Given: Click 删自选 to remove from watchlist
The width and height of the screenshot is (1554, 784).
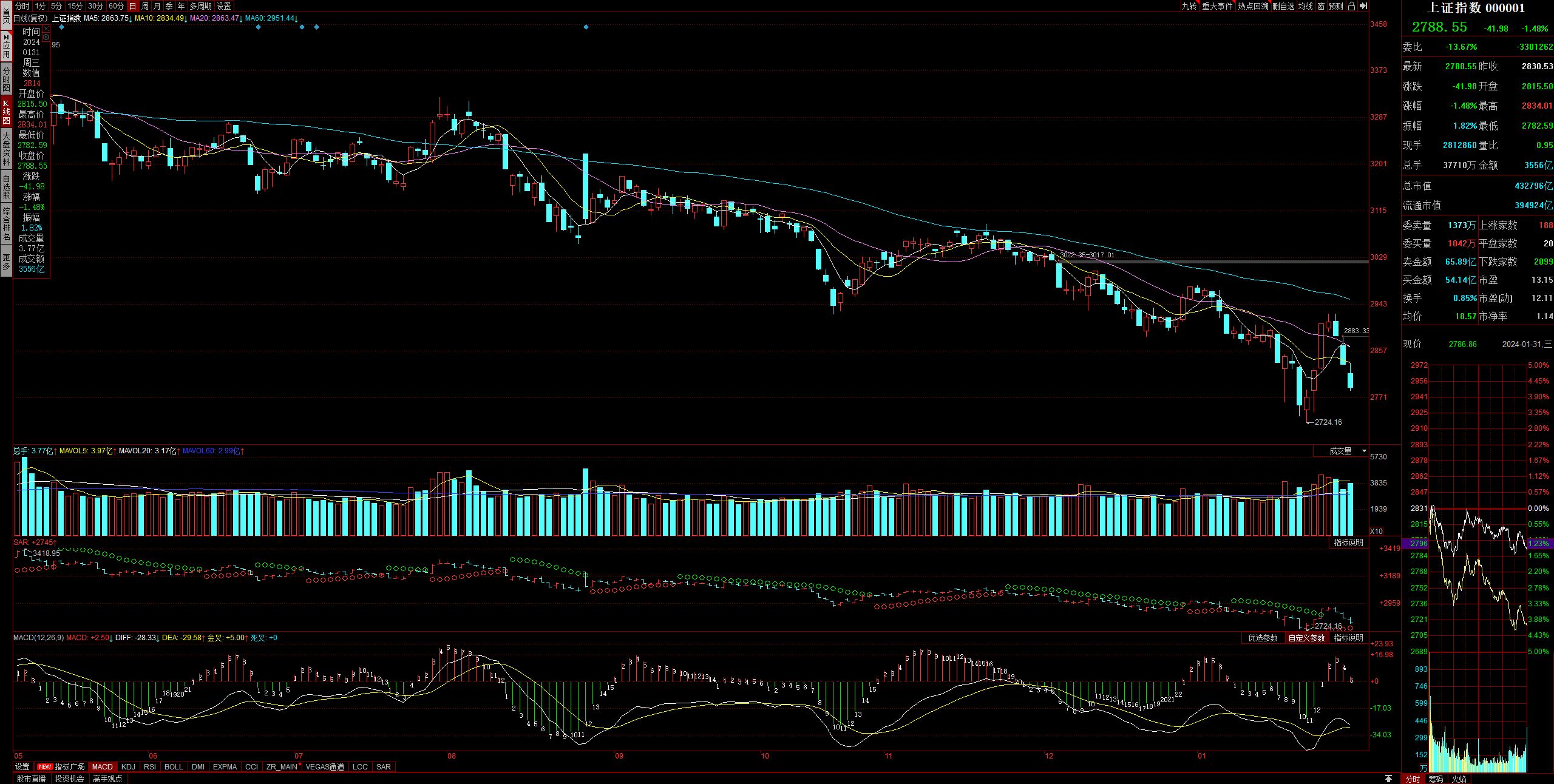Looking at the screenshot, I should click(x=1284, y=6).
